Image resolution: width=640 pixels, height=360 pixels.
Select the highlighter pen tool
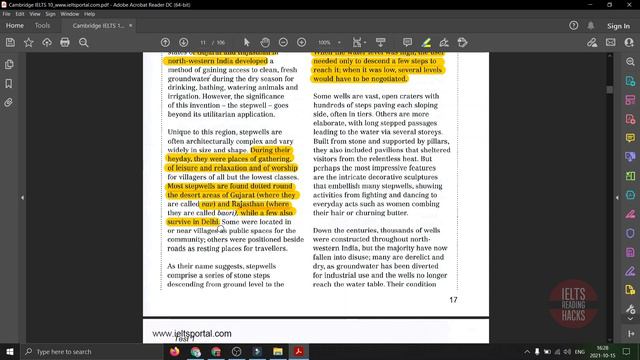click(426, 42)
